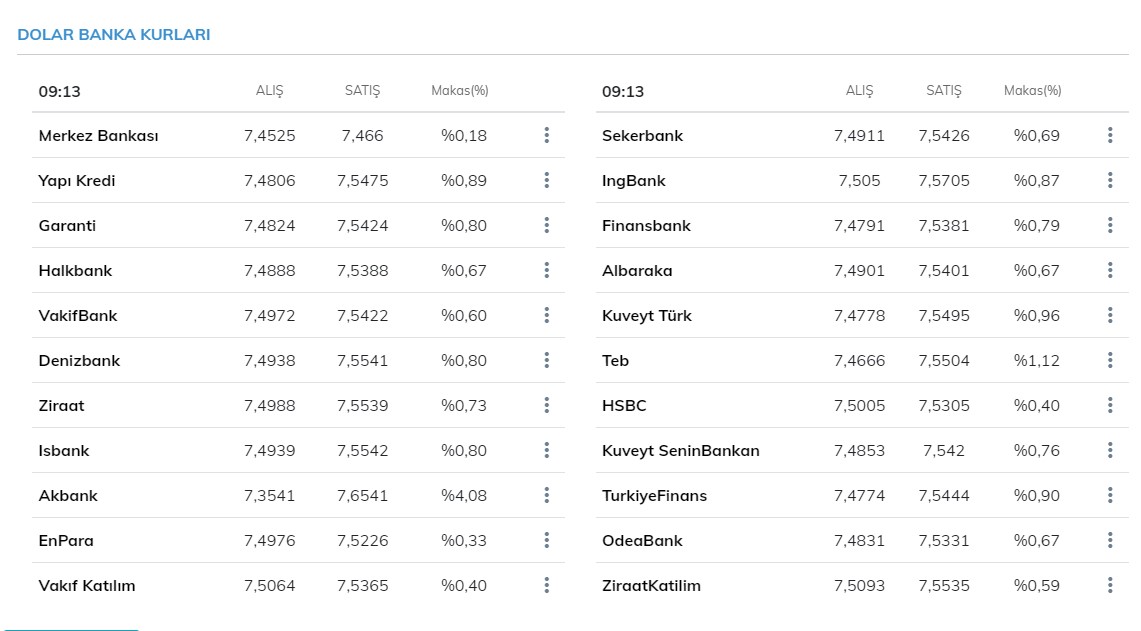Click the Makas(%) header in left table
Image resolution: width=1141 pixels, height=631 pixels.
click(460, 90)
